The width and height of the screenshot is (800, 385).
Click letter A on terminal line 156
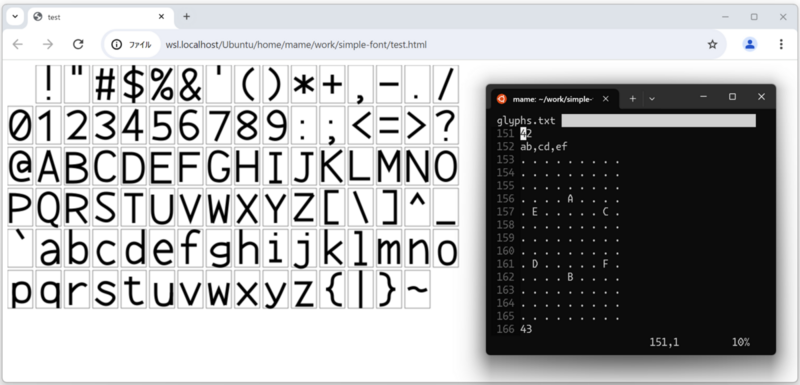coord(570,199)
